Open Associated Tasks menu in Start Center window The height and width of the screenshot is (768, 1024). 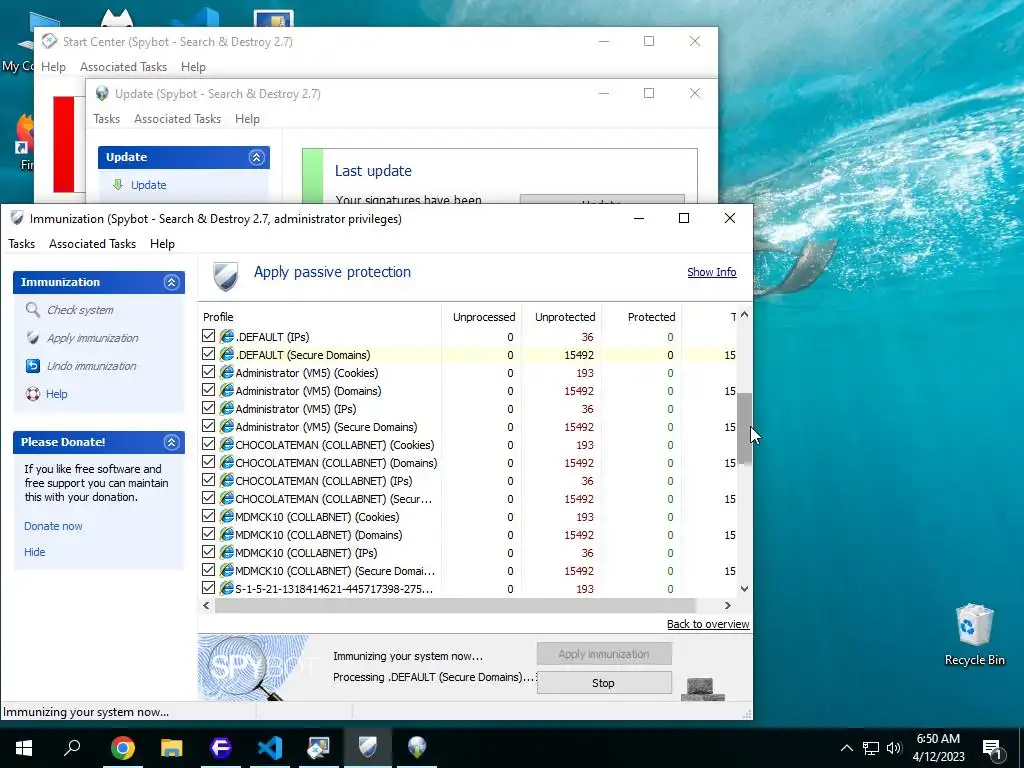tap(123, 67)
